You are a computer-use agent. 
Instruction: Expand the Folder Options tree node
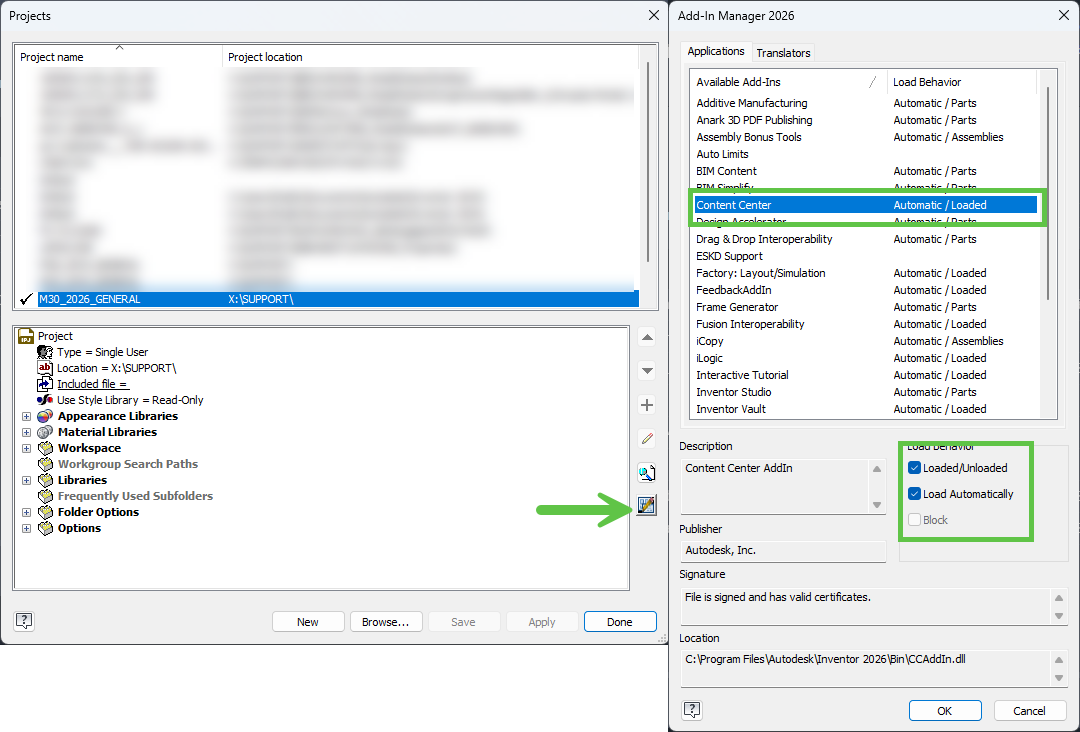[x=26, y=512]
